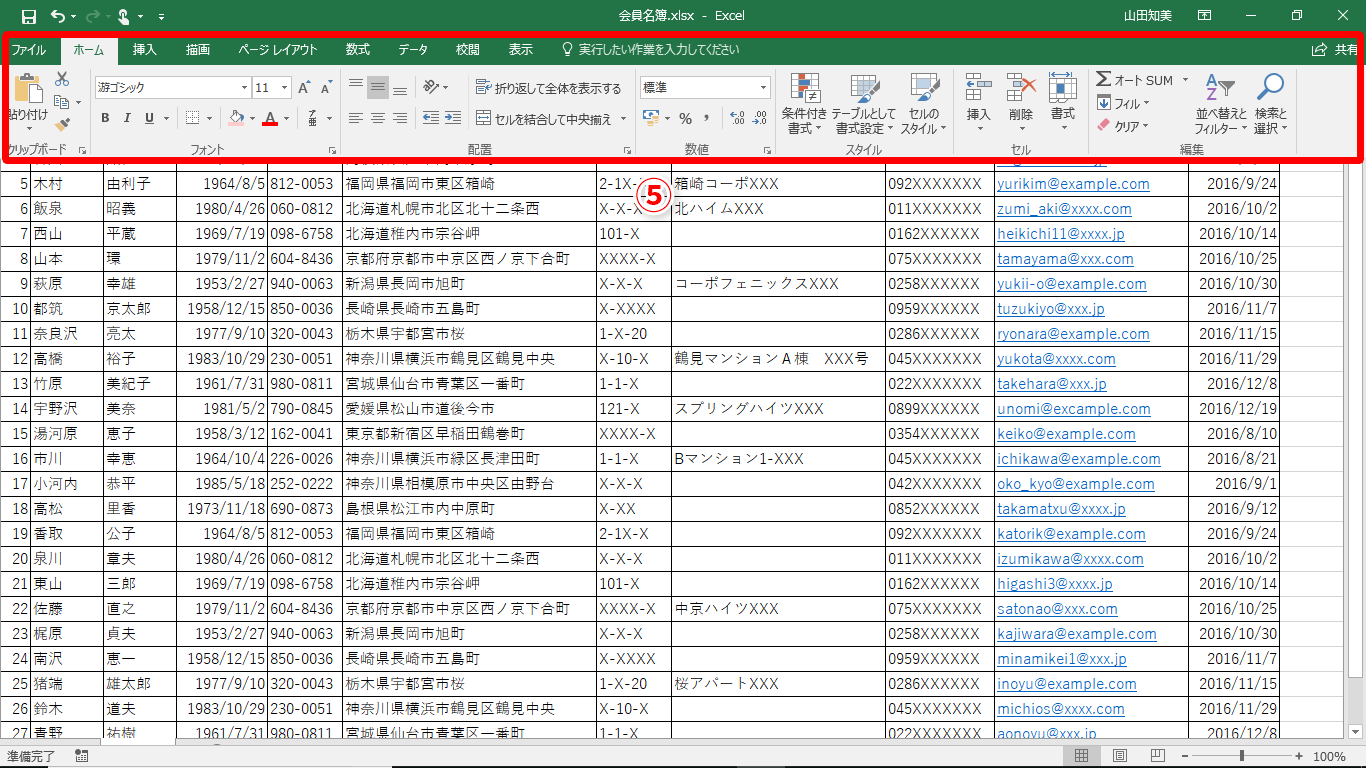This screenshot has height=768, width=1366.
Task: Increase decimal places shown
Action: pos(738,118)
